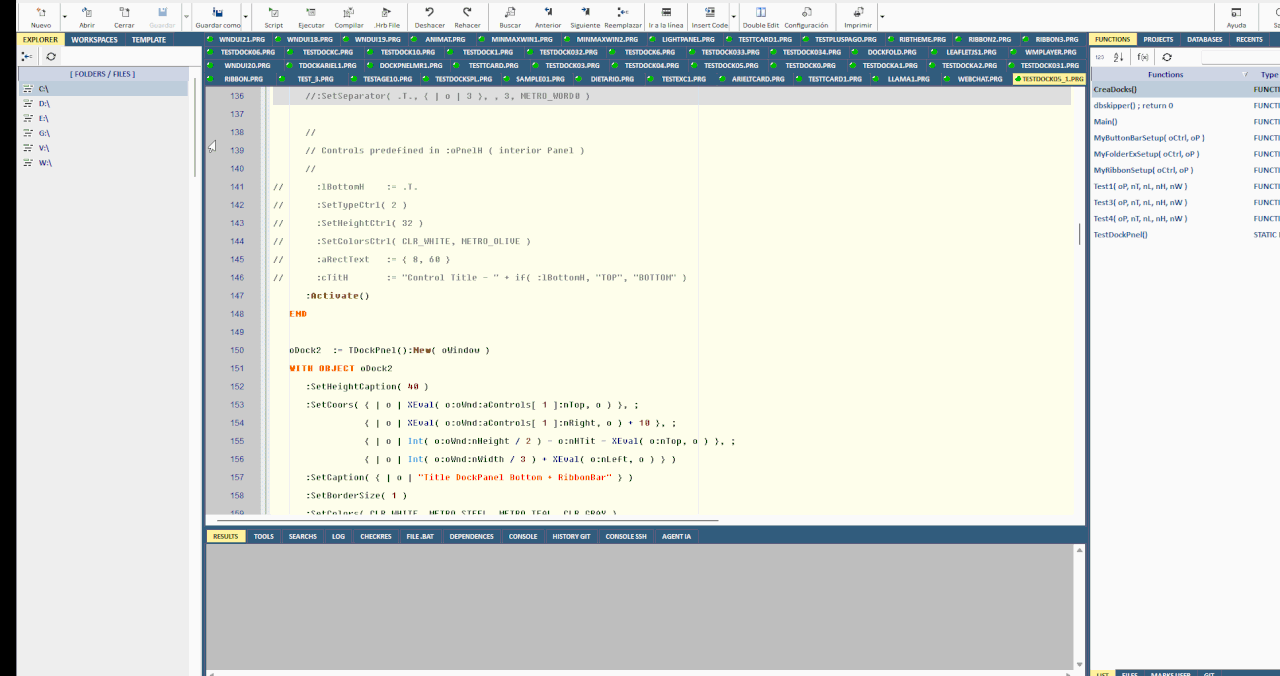Open dropdown arrow next to Imprimir
The width and height of the screenshot is (1280, 676).
(x=881, y=17)
